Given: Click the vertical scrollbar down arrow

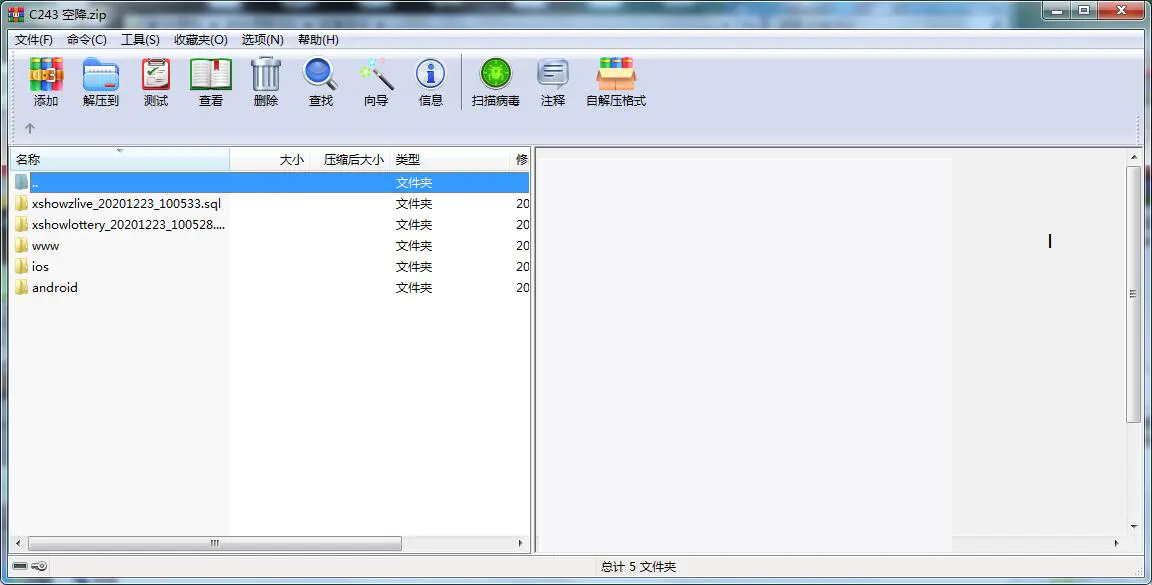Looking at the screenshot, I should 1134,526.
